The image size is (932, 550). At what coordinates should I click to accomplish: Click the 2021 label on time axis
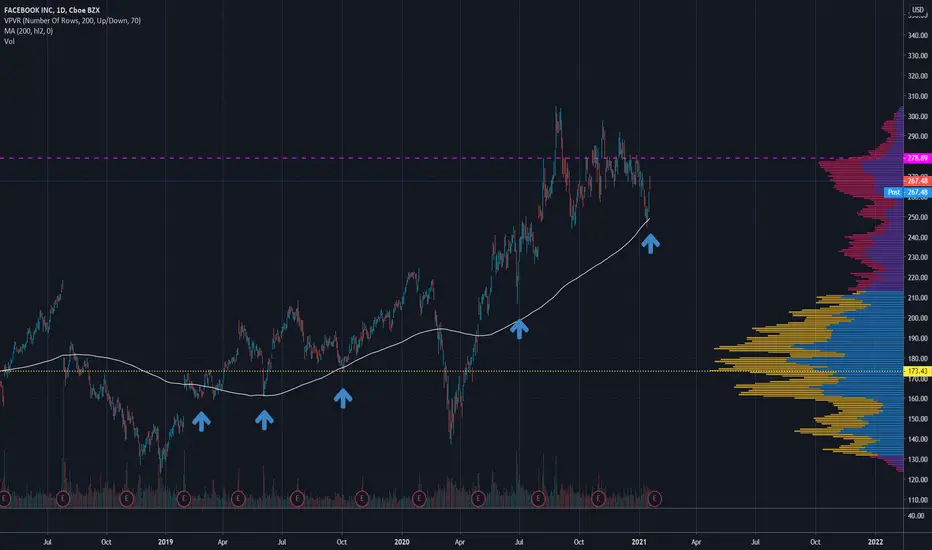tap(639, 542)
